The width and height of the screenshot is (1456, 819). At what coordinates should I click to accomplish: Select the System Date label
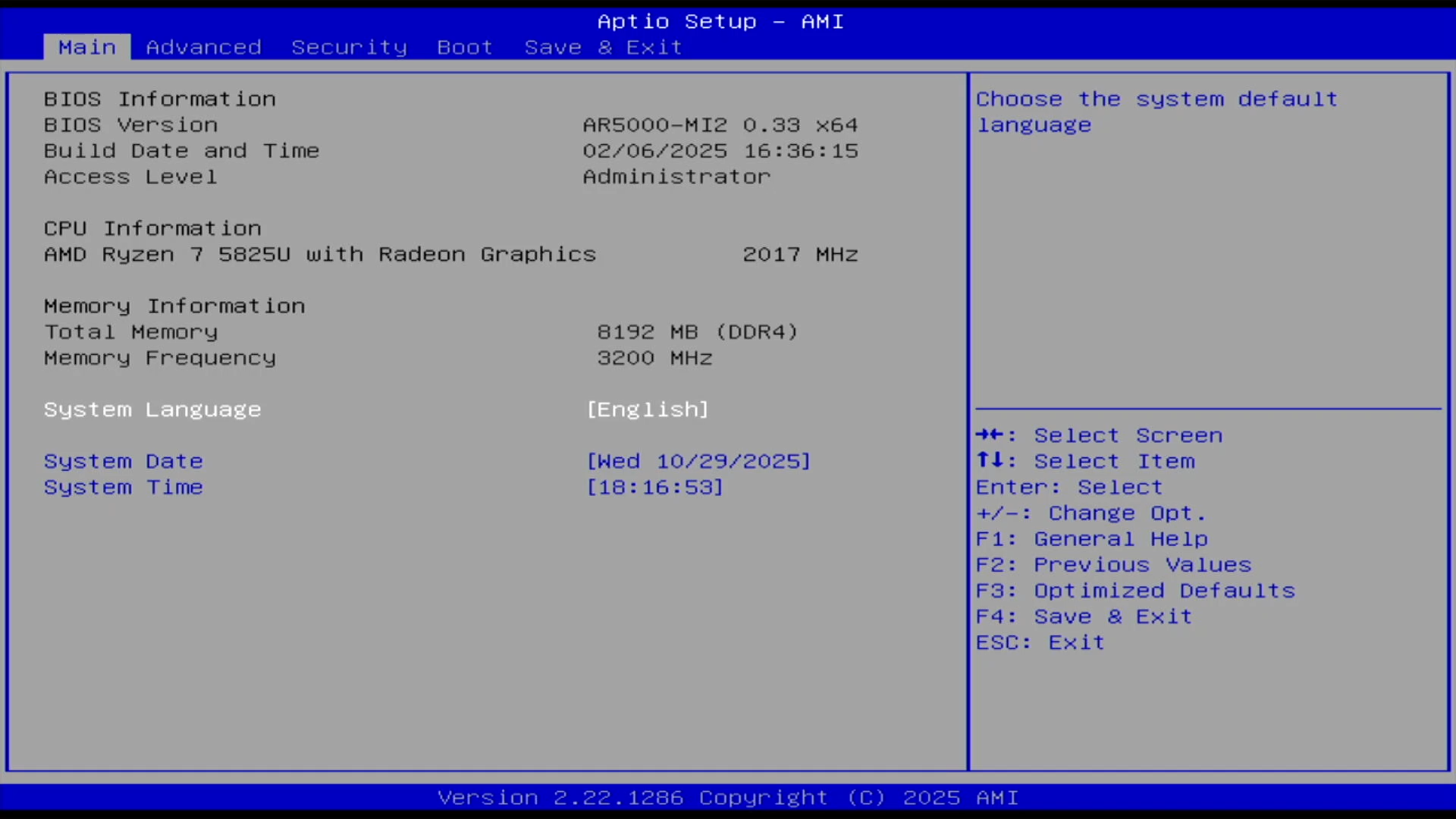124,461
